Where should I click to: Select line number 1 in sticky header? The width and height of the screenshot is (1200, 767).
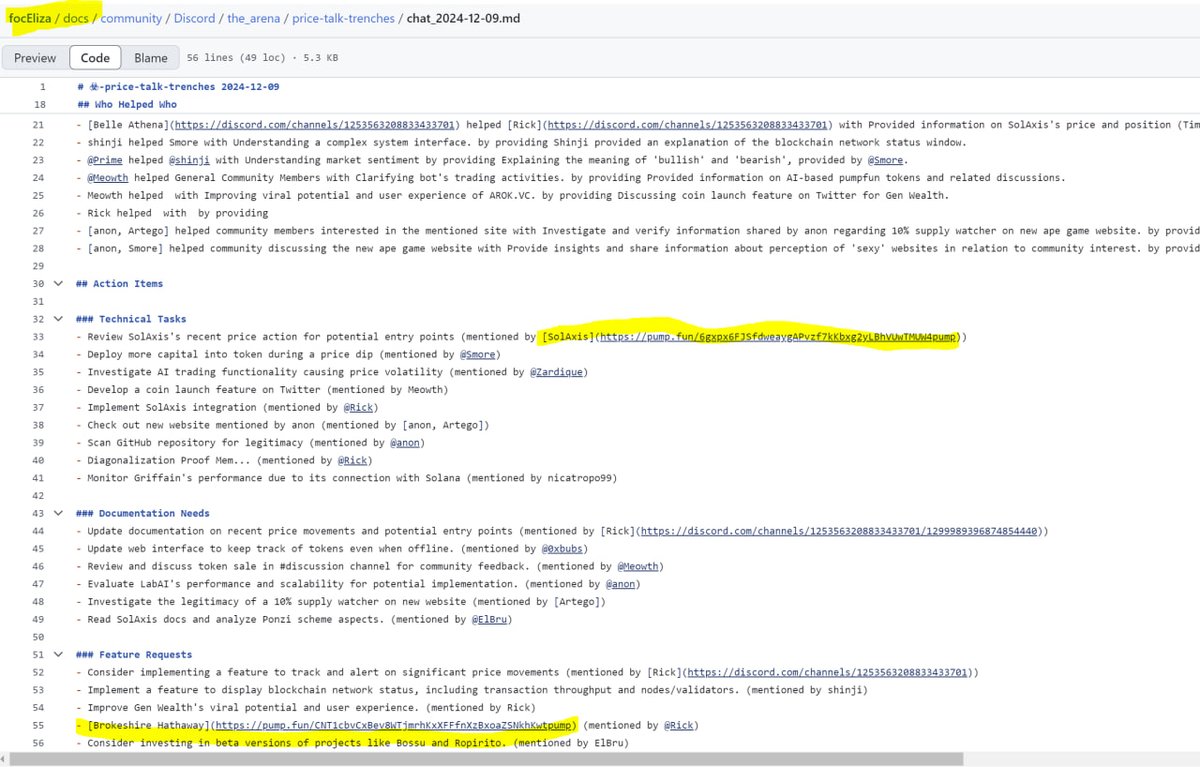point(41,87)
